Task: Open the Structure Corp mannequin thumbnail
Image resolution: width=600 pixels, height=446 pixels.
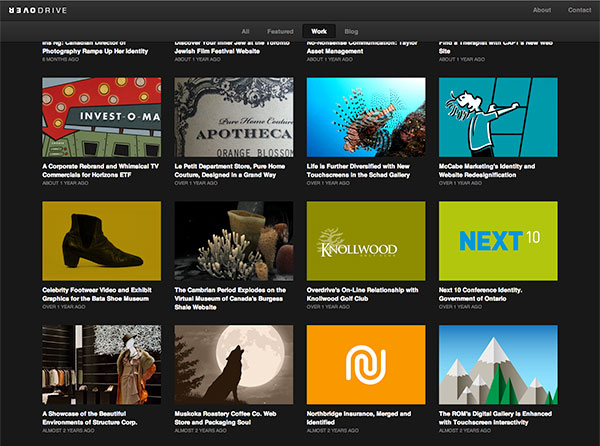Action: [102, 365]
